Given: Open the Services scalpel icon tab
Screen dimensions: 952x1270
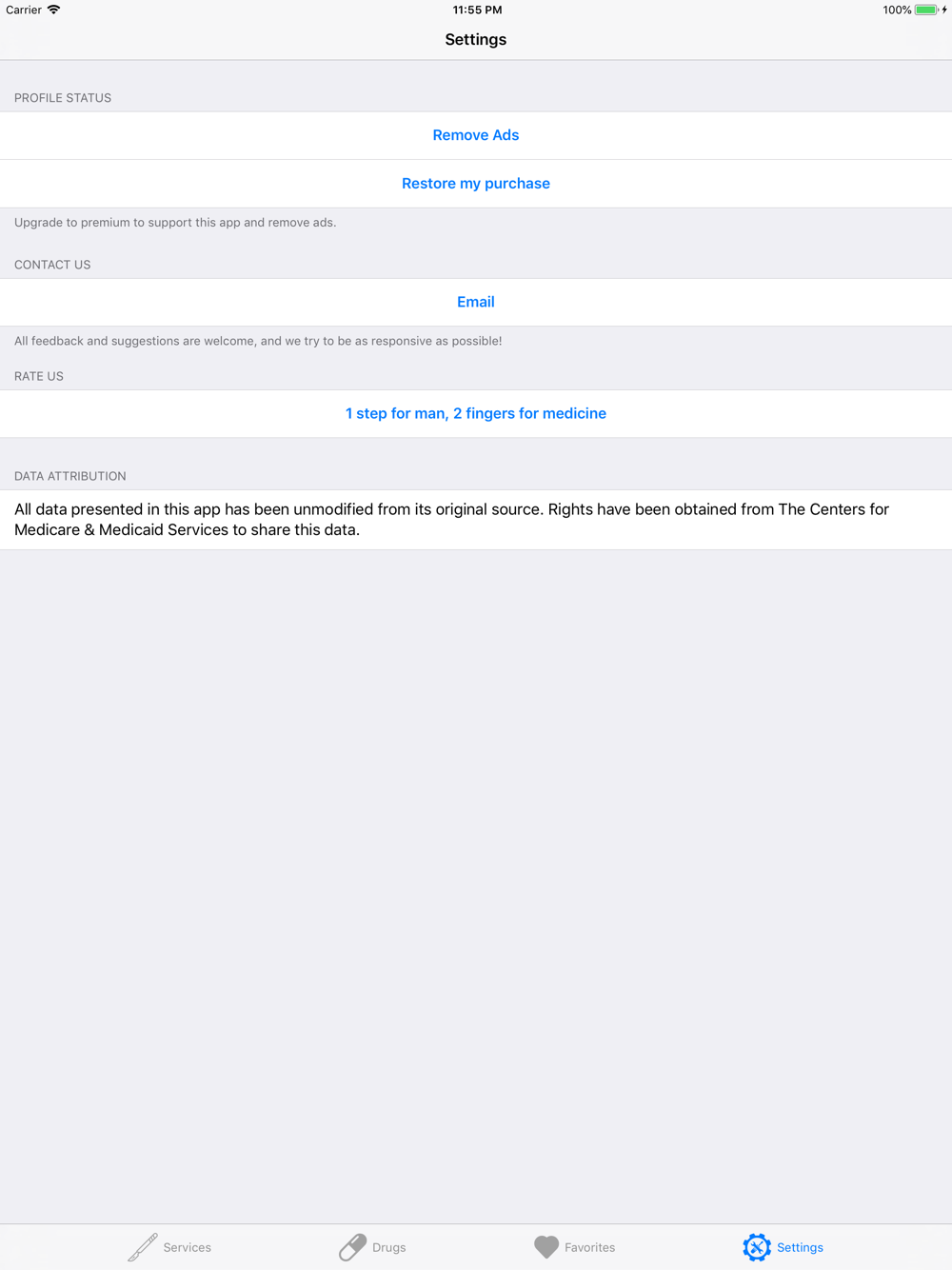Looking at the screenshot, I should [x=143, y=1247].
